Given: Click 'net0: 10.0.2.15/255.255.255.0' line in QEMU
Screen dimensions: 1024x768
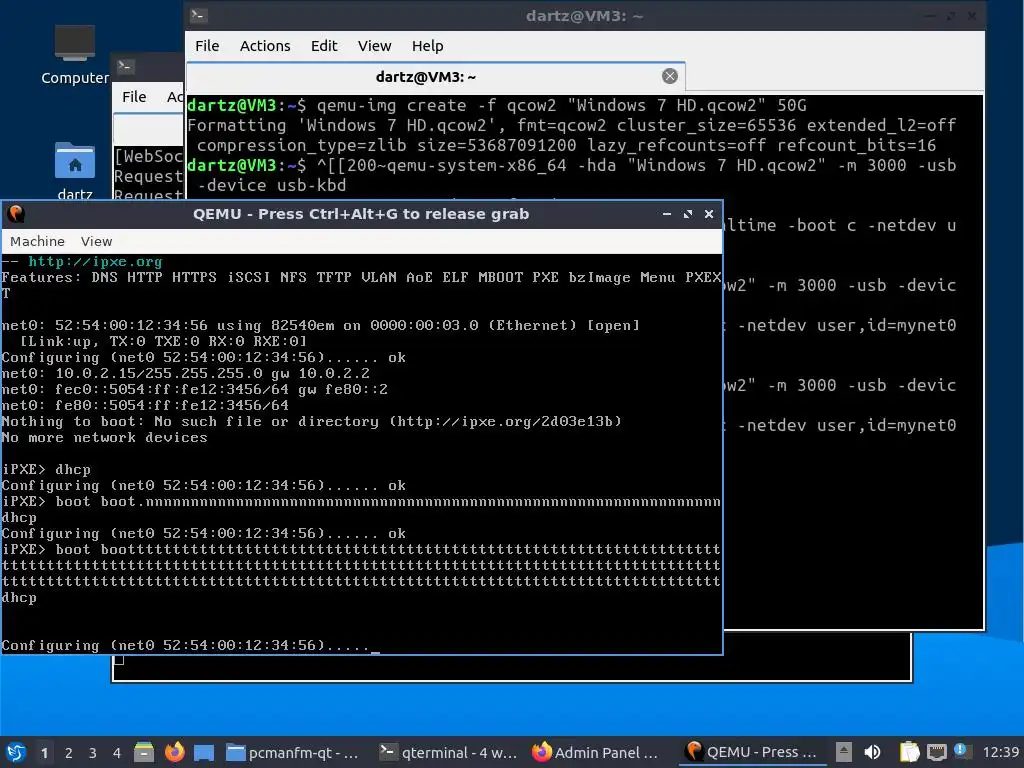Looking at the screenshot, I should [x=185, y=374].
